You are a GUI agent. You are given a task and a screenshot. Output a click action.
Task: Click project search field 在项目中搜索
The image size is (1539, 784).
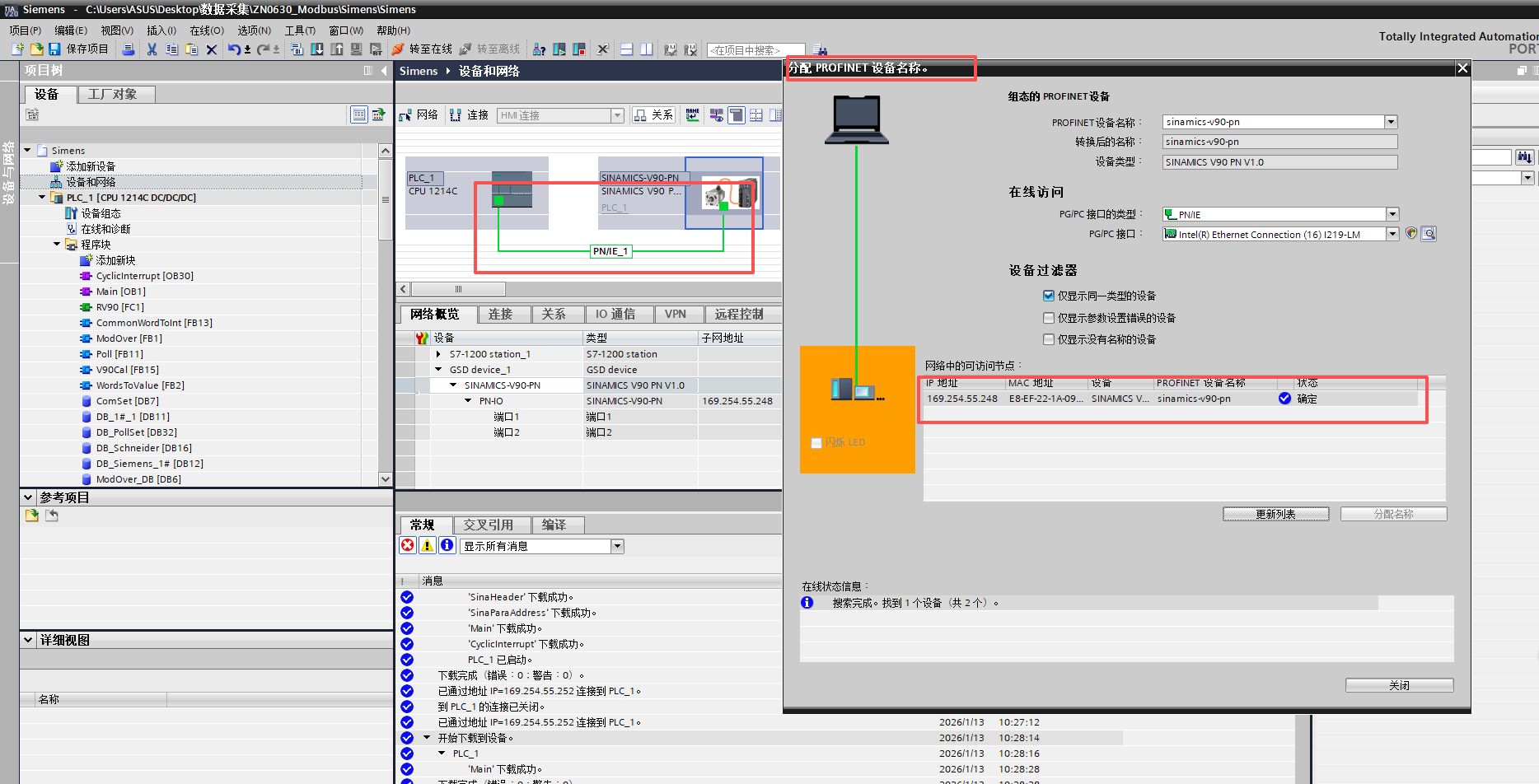(755, 50)
